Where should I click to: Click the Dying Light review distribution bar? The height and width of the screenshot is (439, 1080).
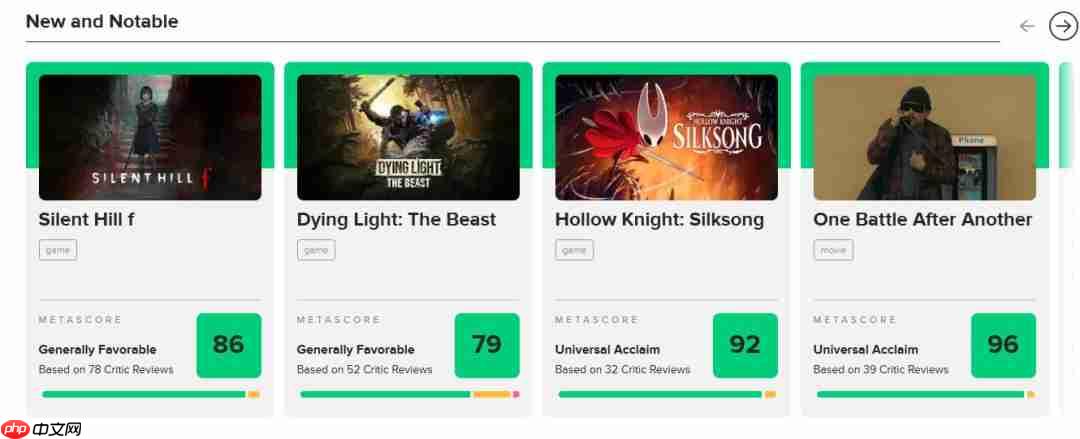(409, 394)
